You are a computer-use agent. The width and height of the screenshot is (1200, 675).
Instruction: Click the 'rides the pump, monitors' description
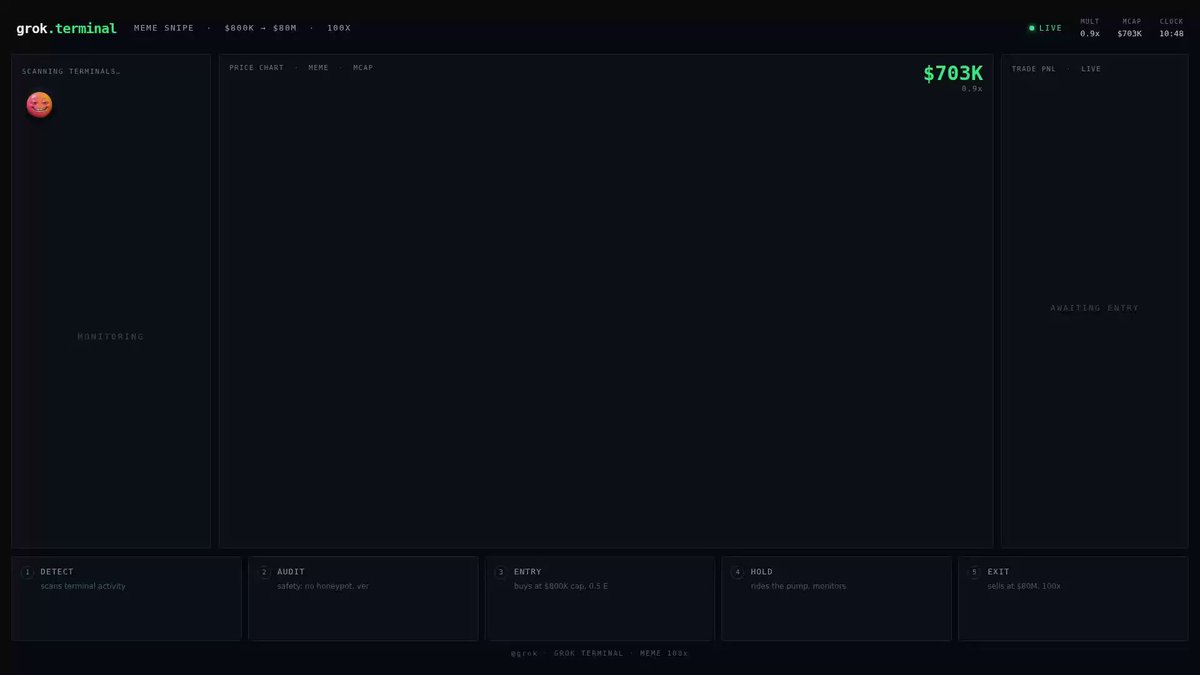click(x=798, y=586)
